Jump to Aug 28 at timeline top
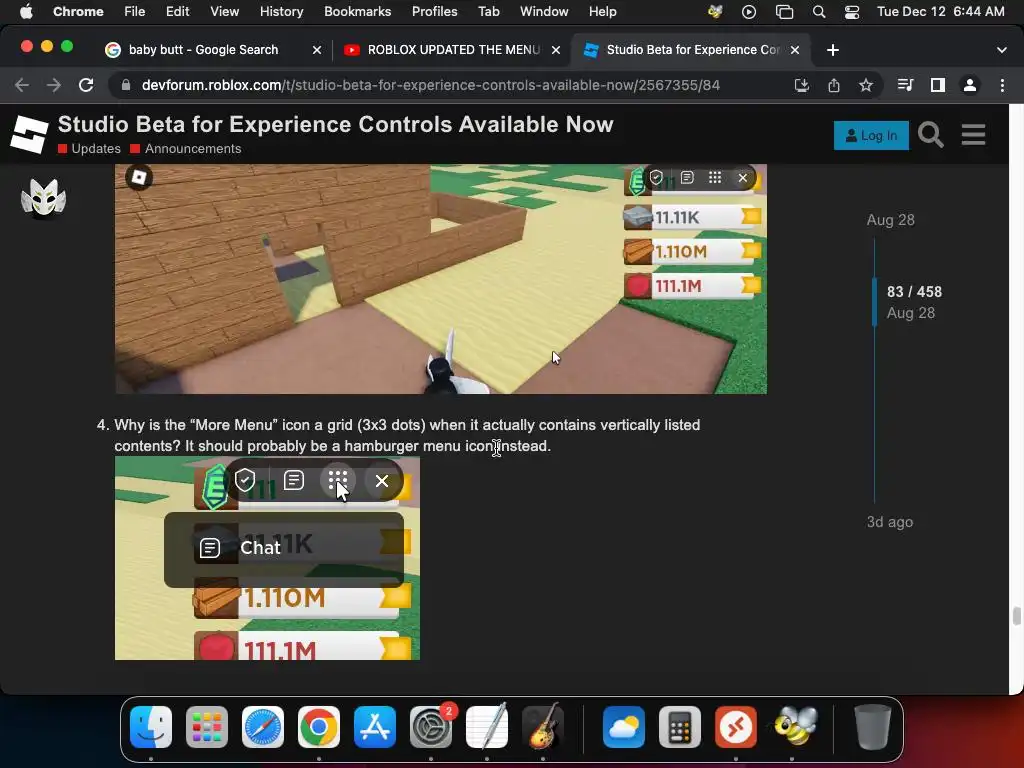Screen dimensions: 1024x768 pyautogui.click(x=890, y=220)
